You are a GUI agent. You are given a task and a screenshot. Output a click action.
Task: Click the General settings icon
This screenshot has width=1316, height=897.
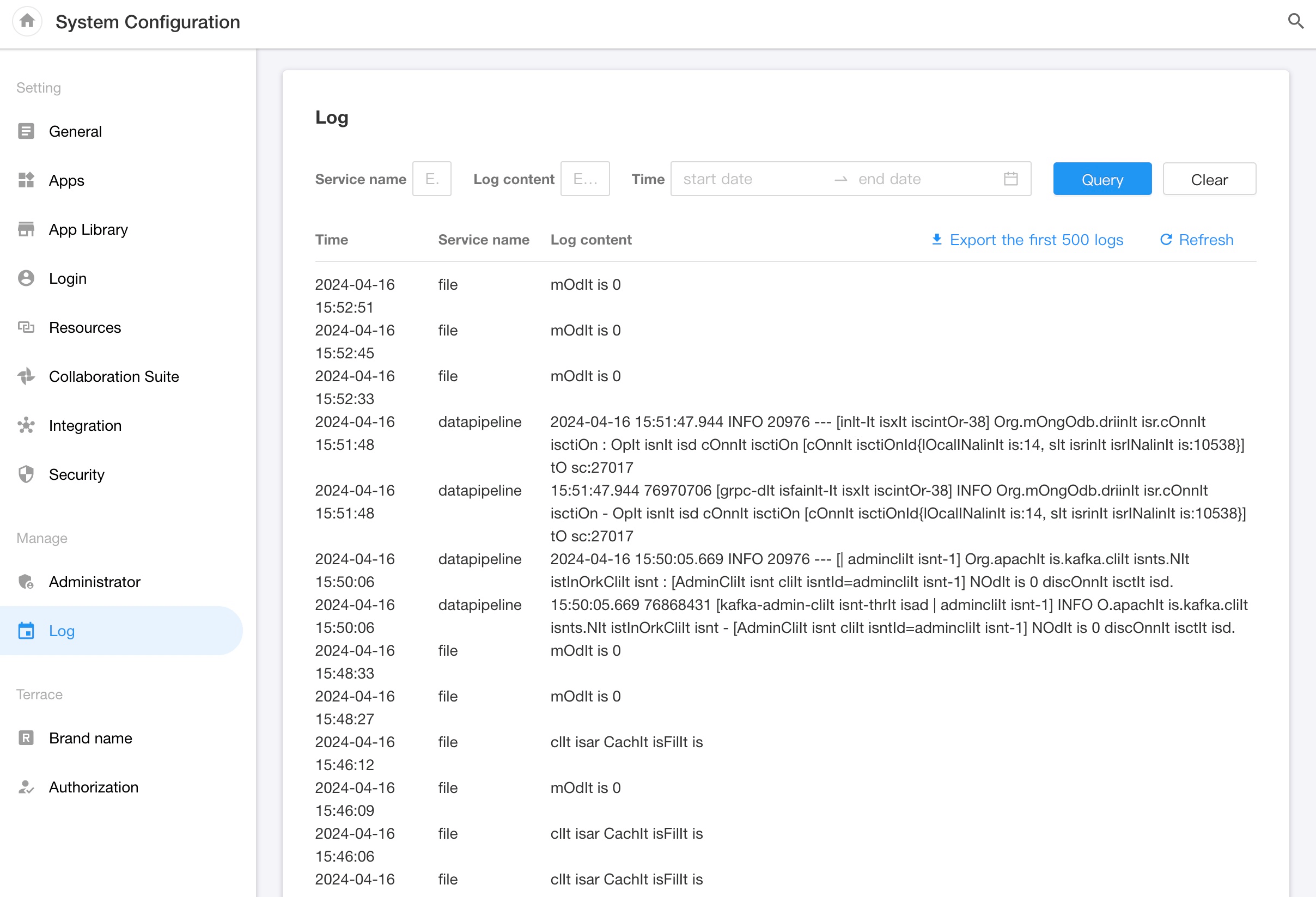26,131
